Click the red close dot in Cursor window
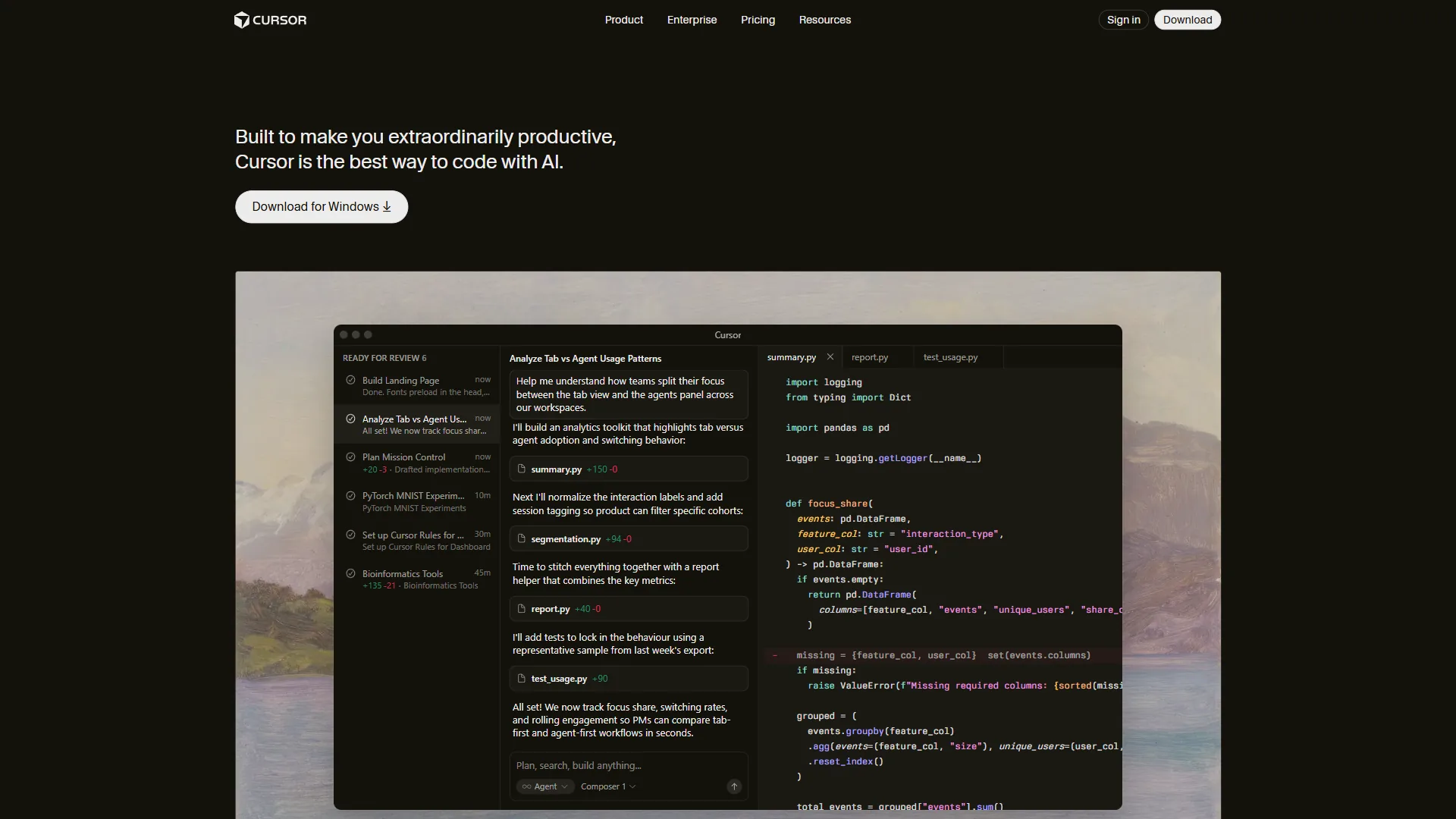This screenshot has height=819, width=1456. pos(344,334)
